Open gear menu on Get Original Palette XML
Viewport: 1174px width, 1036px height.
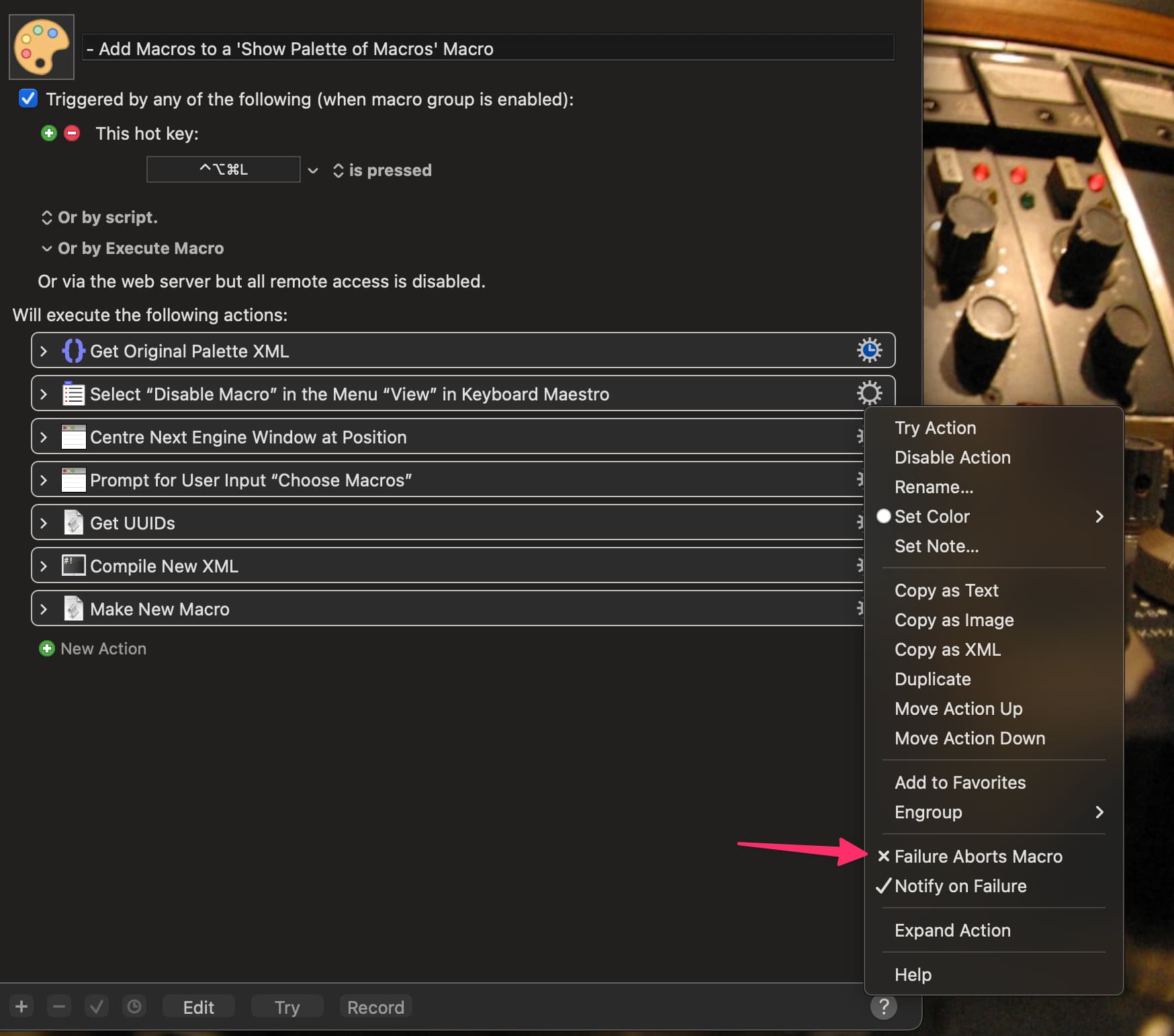pyautogui.click(x=868, y=350)
